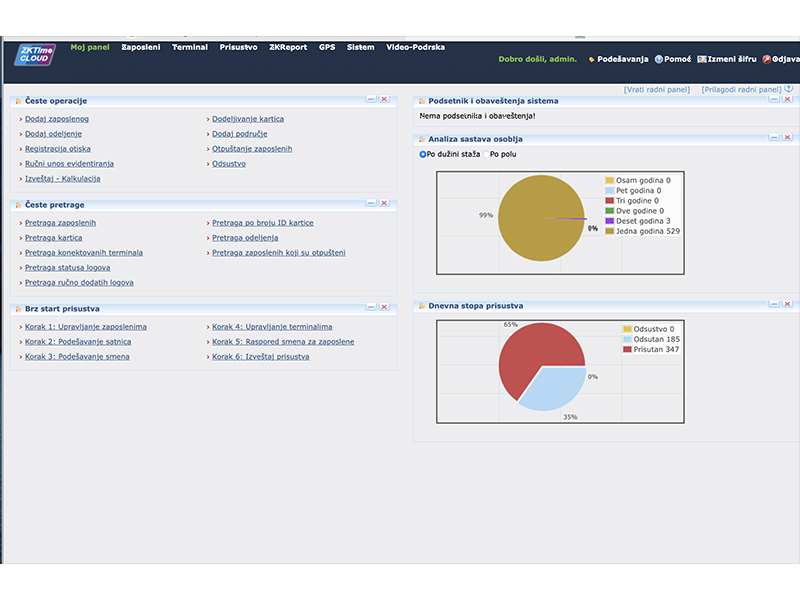This screenshot has width=800, height=600.
Task: Close the Podsetnik i obaveštenja sistema panel
Action: (787, 100)
